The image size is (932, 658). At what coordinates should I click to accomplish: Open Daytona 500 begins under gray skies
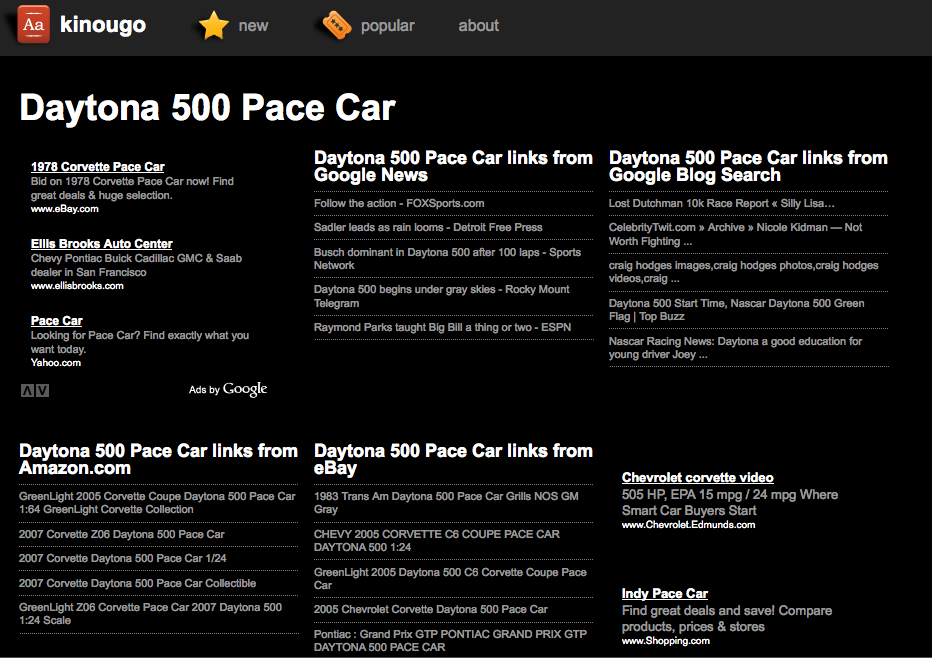442,296
